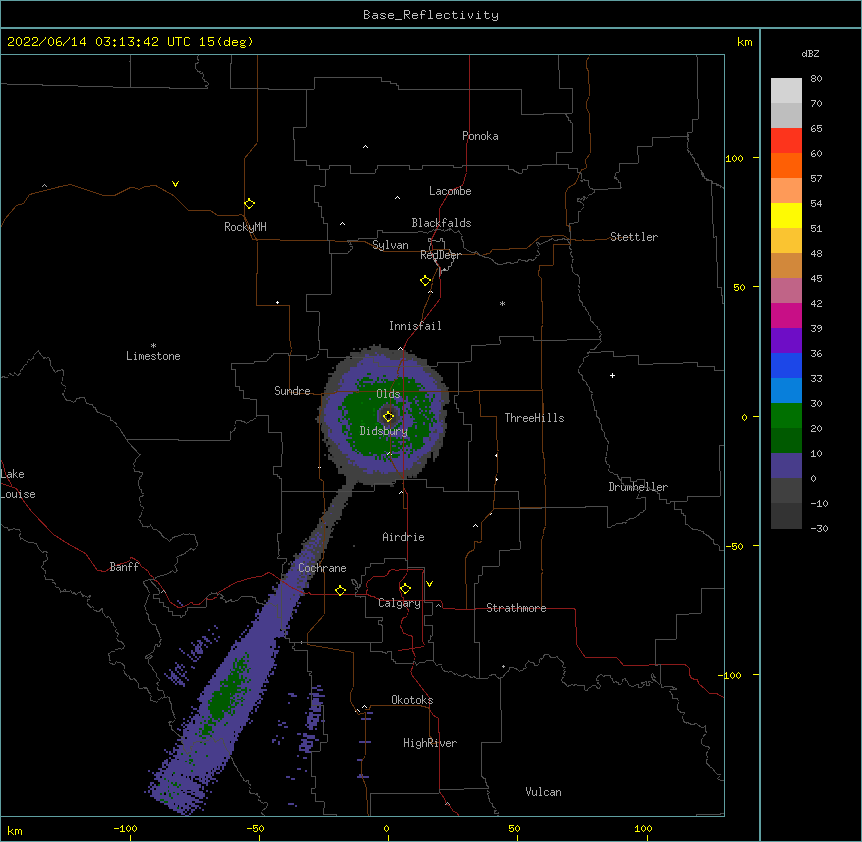Click the Blackfalds city label
The image size is (862, 842).
pos(441,223)
